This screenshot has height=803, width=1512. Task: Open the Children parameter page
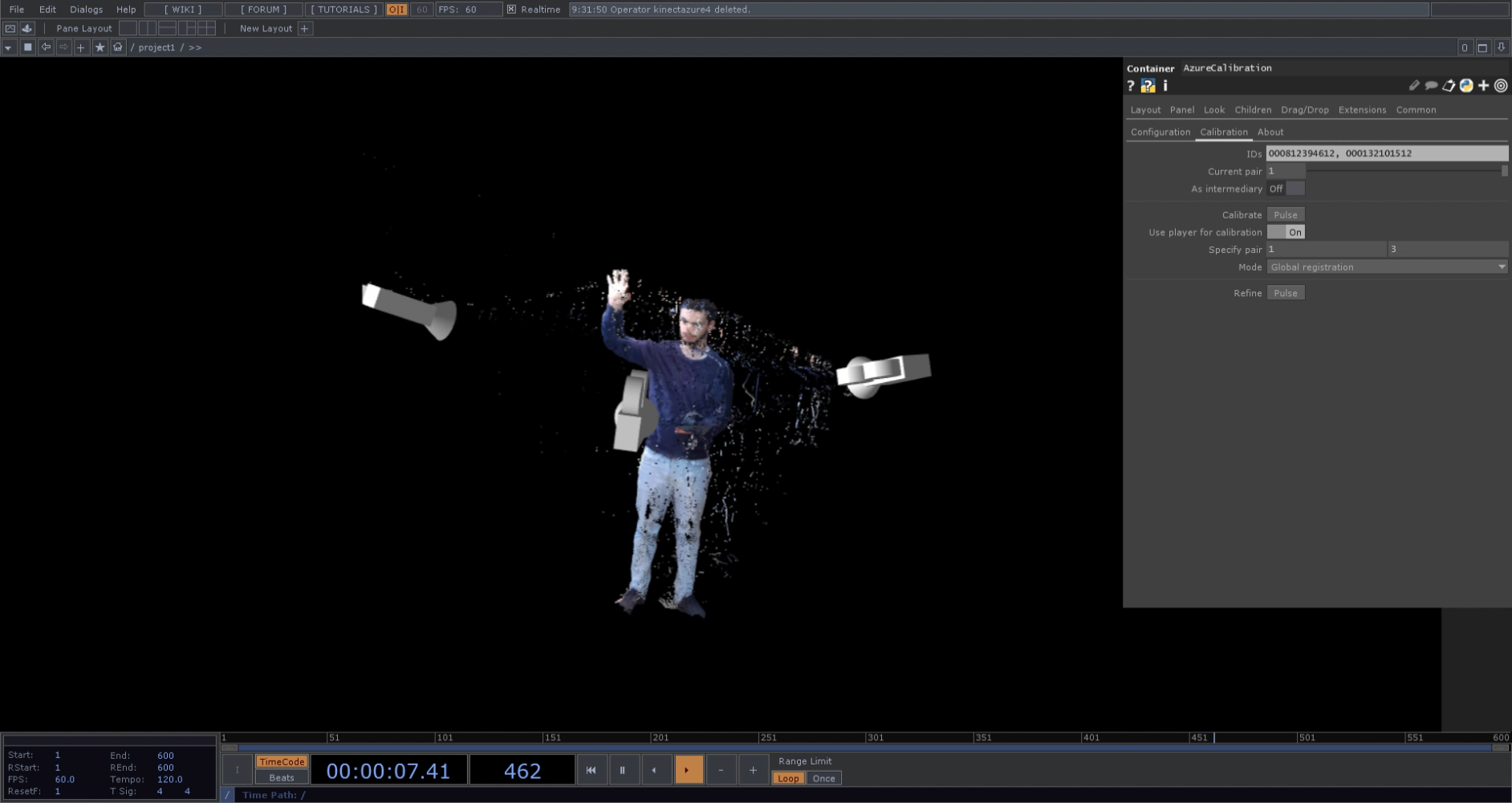click(1253, 110)
